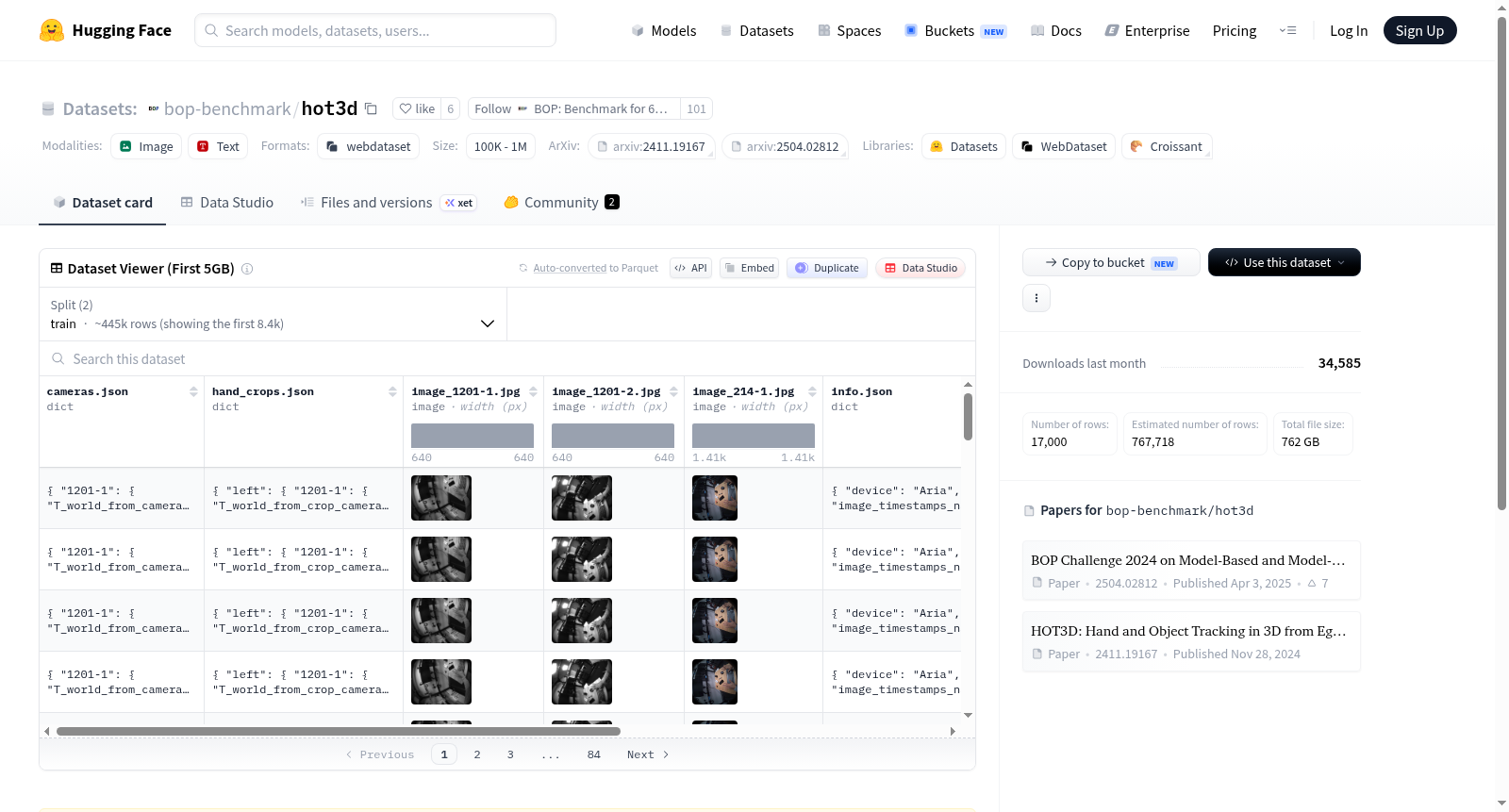This screenshot has height=812, width=1509.
Task: Focus the Search models, datasets, users field
Action: (x=375, y=30)
